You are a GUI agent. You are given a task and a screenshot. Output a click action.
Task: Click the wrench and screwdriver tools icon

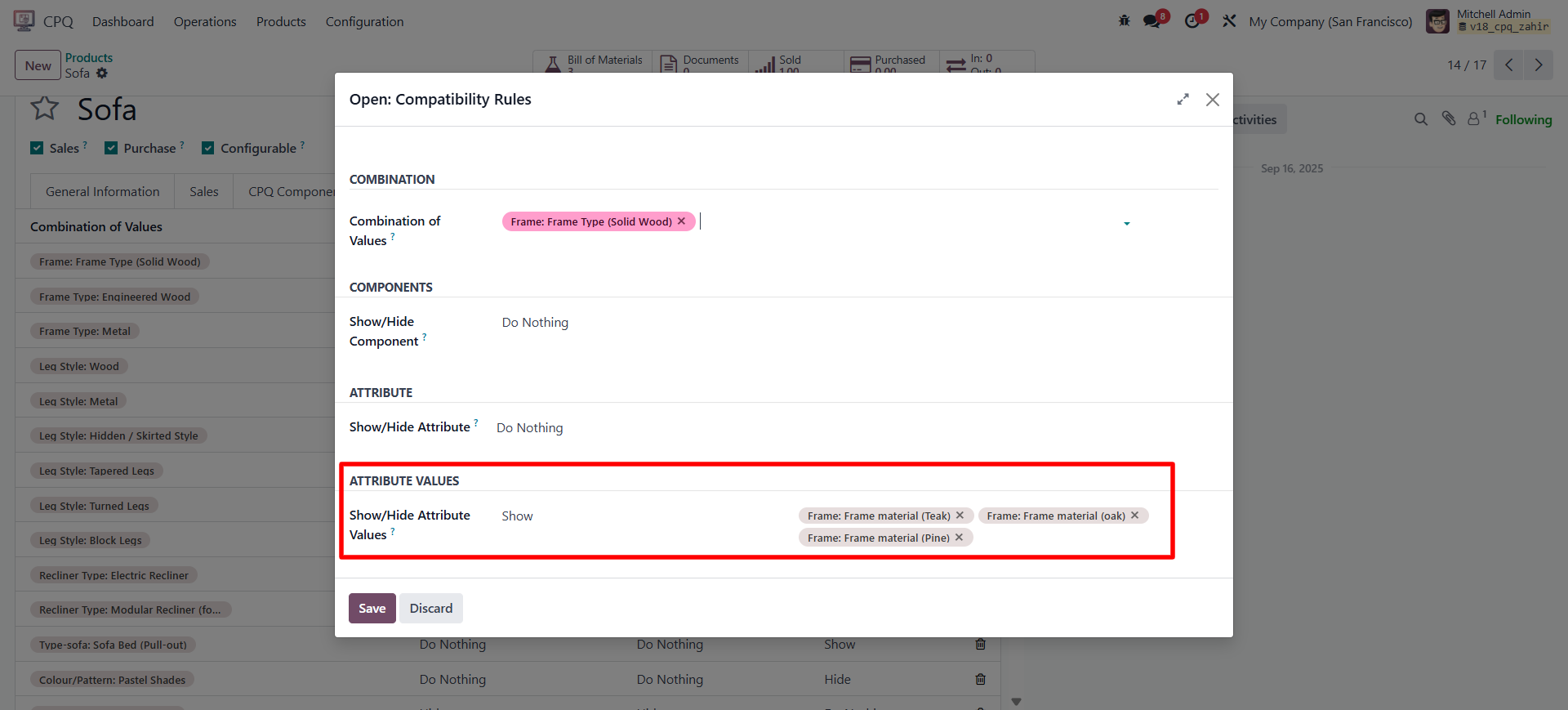pos(1229,21)
